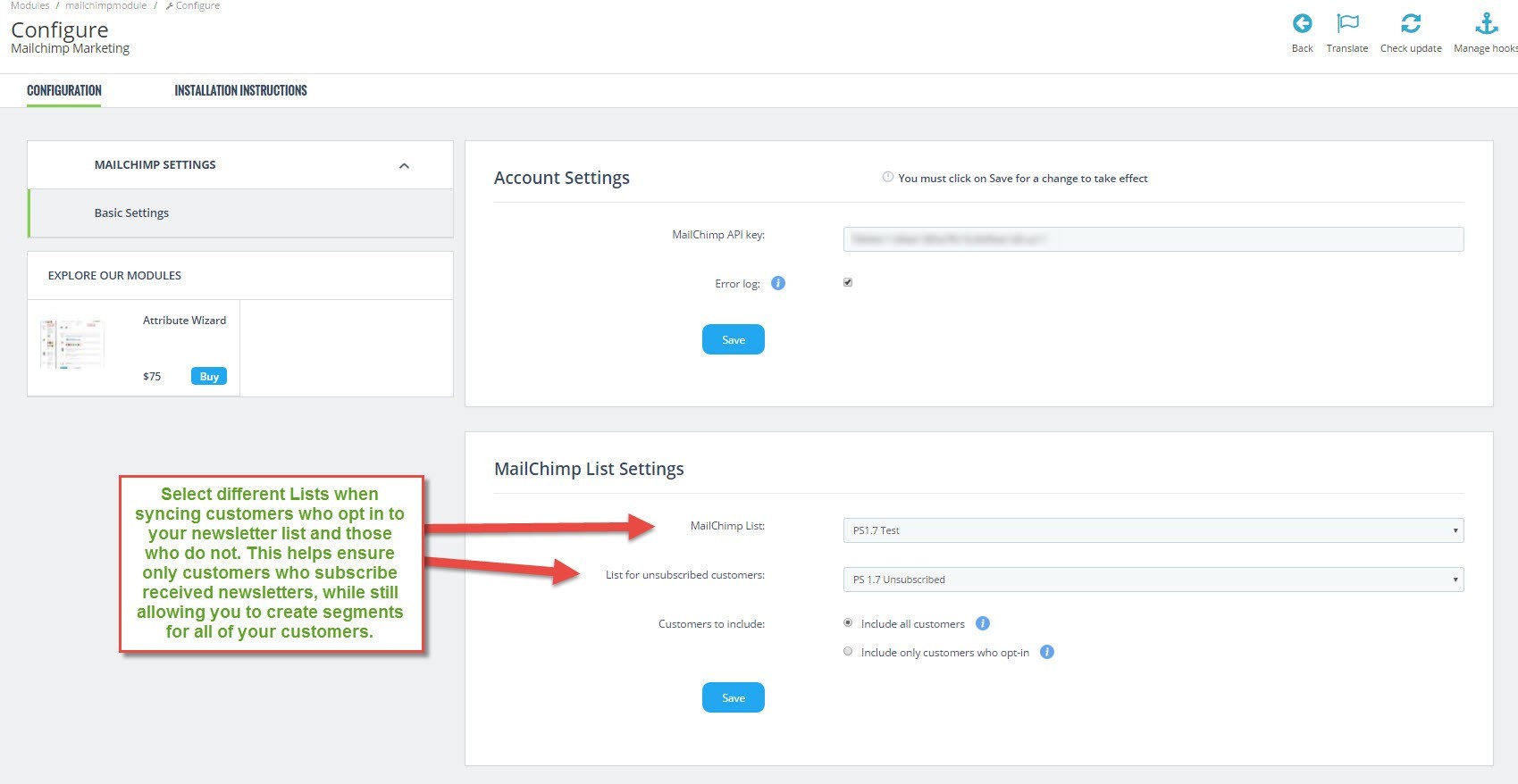
Task: Open List for unsubscribed customers dropdown
Action: click(x=1153, y=580)
